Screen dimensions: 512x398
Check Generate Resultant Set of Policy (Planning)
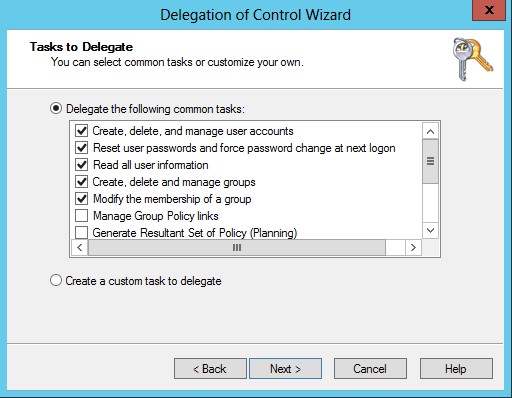[82, 232]
